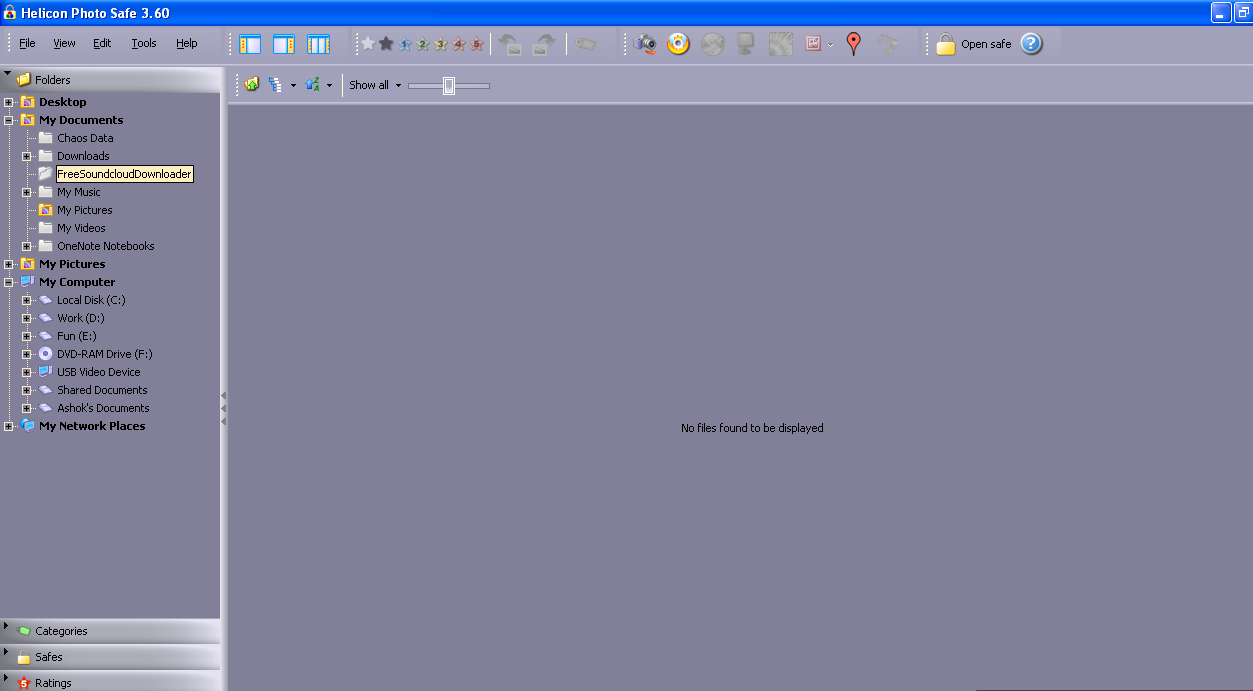The width and height of the screenshot is (1253, 691).
Task: Open the Help menu
Action: [x=187, y=43]
